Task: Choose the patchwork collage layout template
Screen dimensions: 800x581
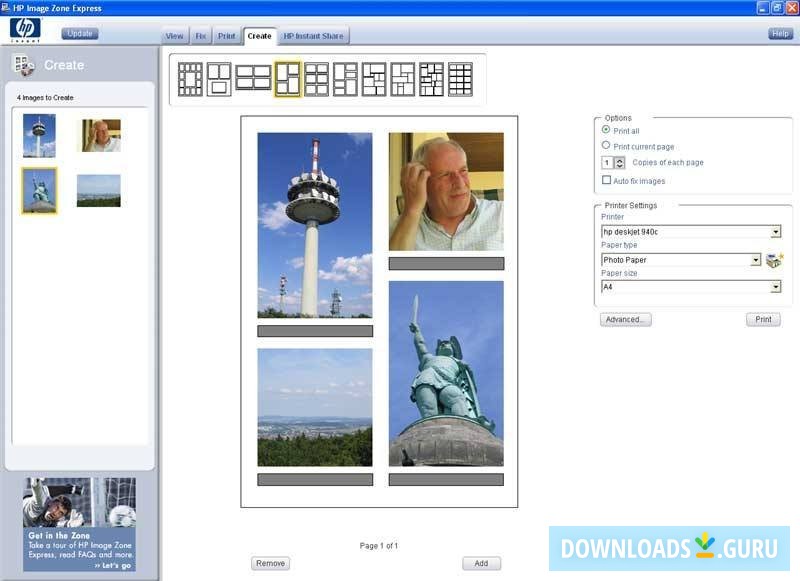Action: tap(430, 78)
